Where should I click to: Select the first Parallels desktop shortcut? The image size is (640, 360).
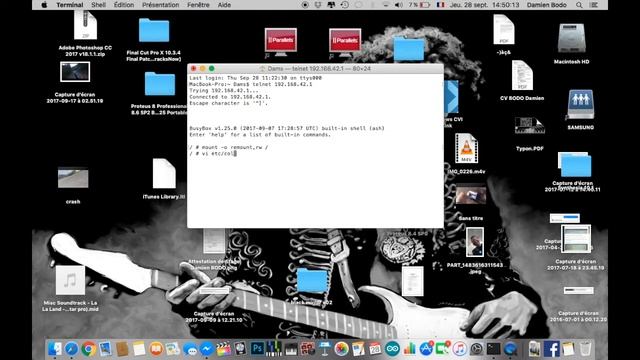point(281,42)
